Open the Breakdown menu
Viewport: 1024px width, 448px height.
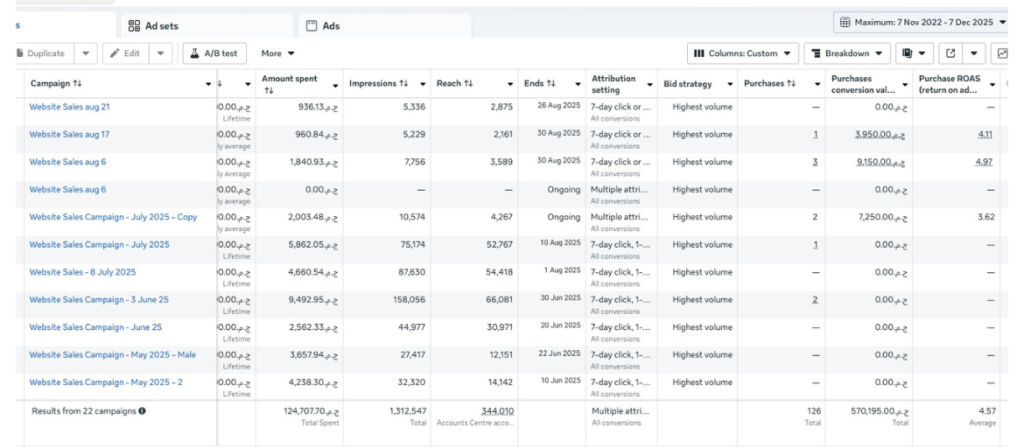[848, 53]
